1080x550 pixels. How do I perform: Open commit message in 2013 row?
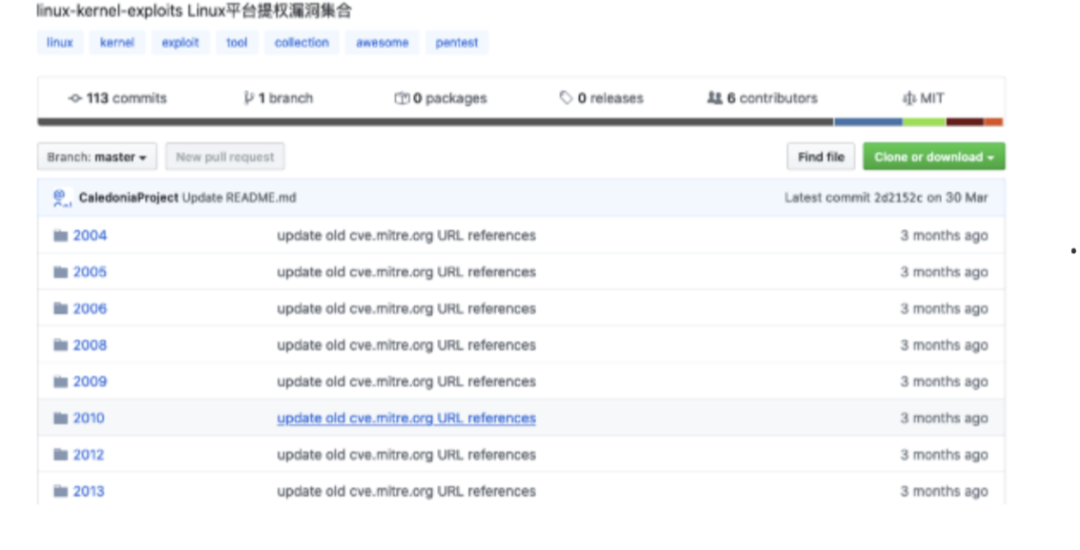(x=406, y=491)
